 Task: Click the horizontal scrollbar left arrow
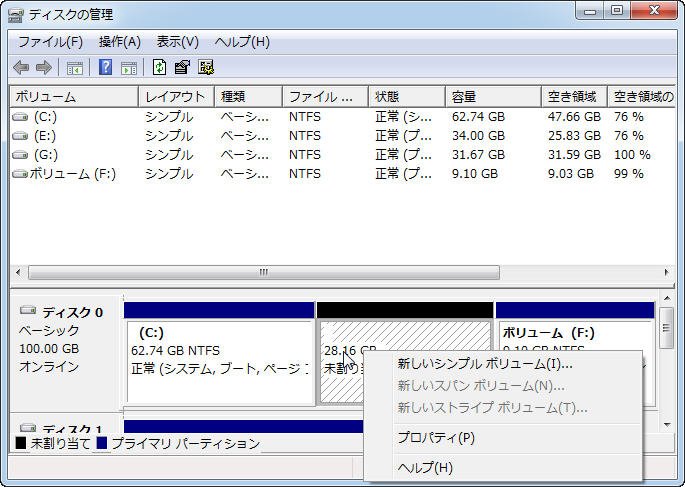click(x=18, y=272)
